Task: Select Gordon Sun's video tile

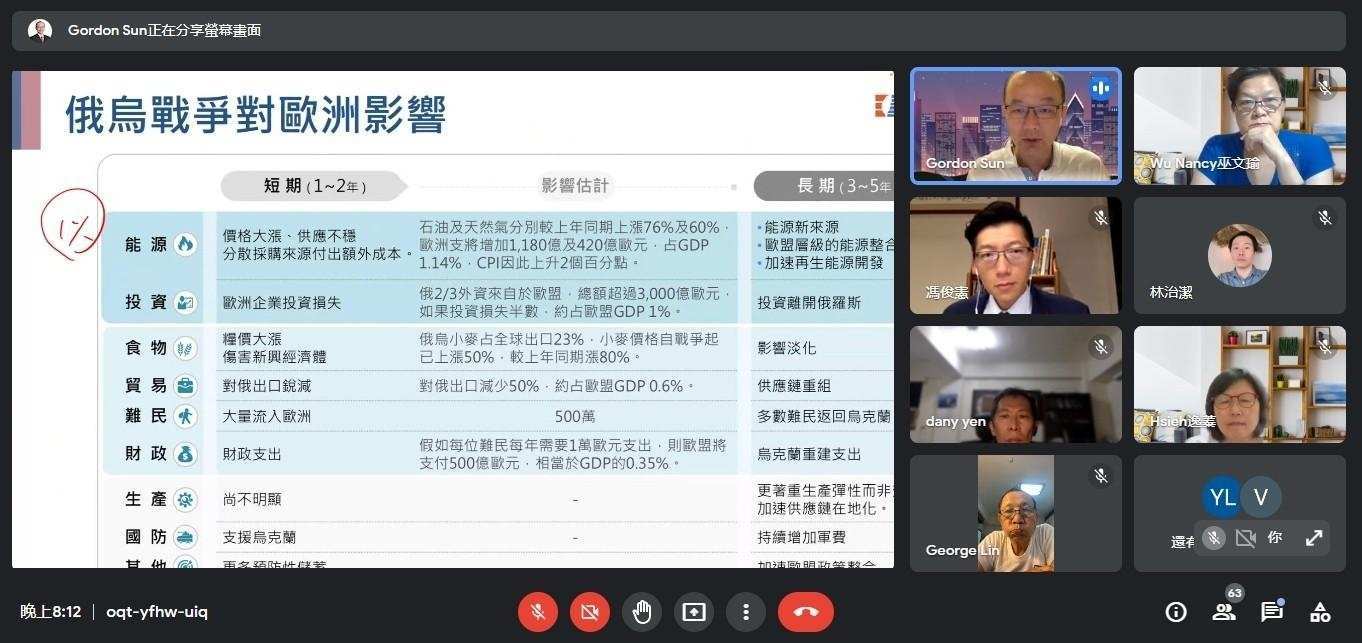Action: pyautogui.click(x=1015, y=126)
